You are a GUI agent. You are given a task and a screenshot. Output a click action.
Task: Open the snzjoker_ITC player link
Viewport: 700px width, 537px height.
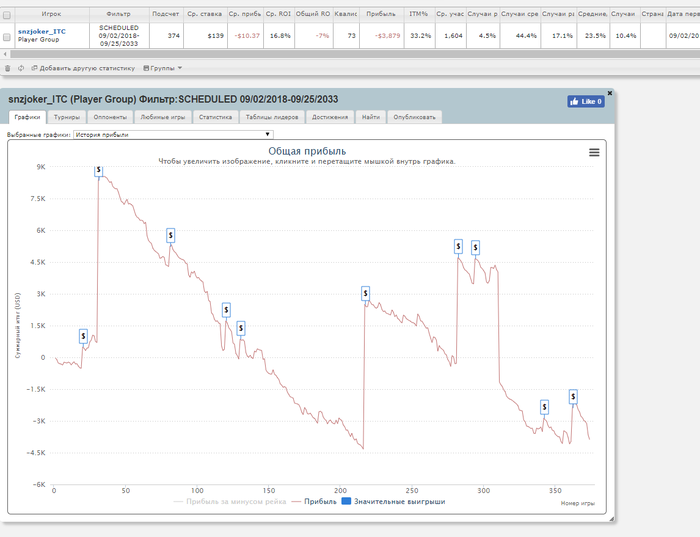[x=42, y=31]
